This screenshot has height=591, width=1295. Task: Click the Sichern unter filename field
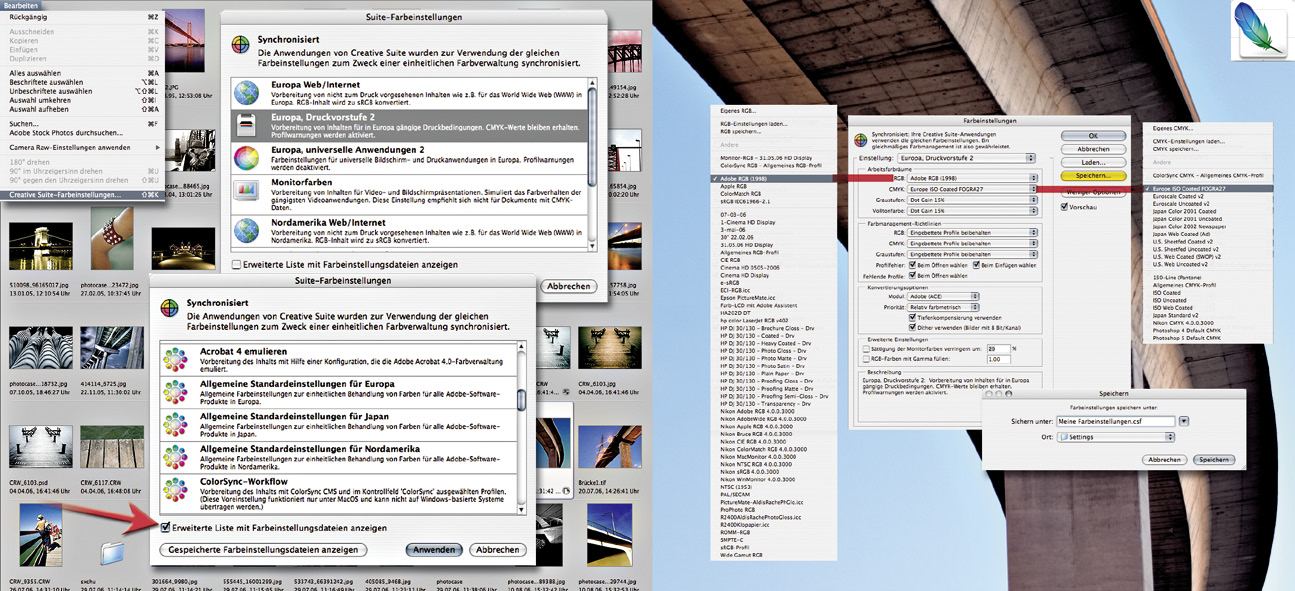point(1116,422)
